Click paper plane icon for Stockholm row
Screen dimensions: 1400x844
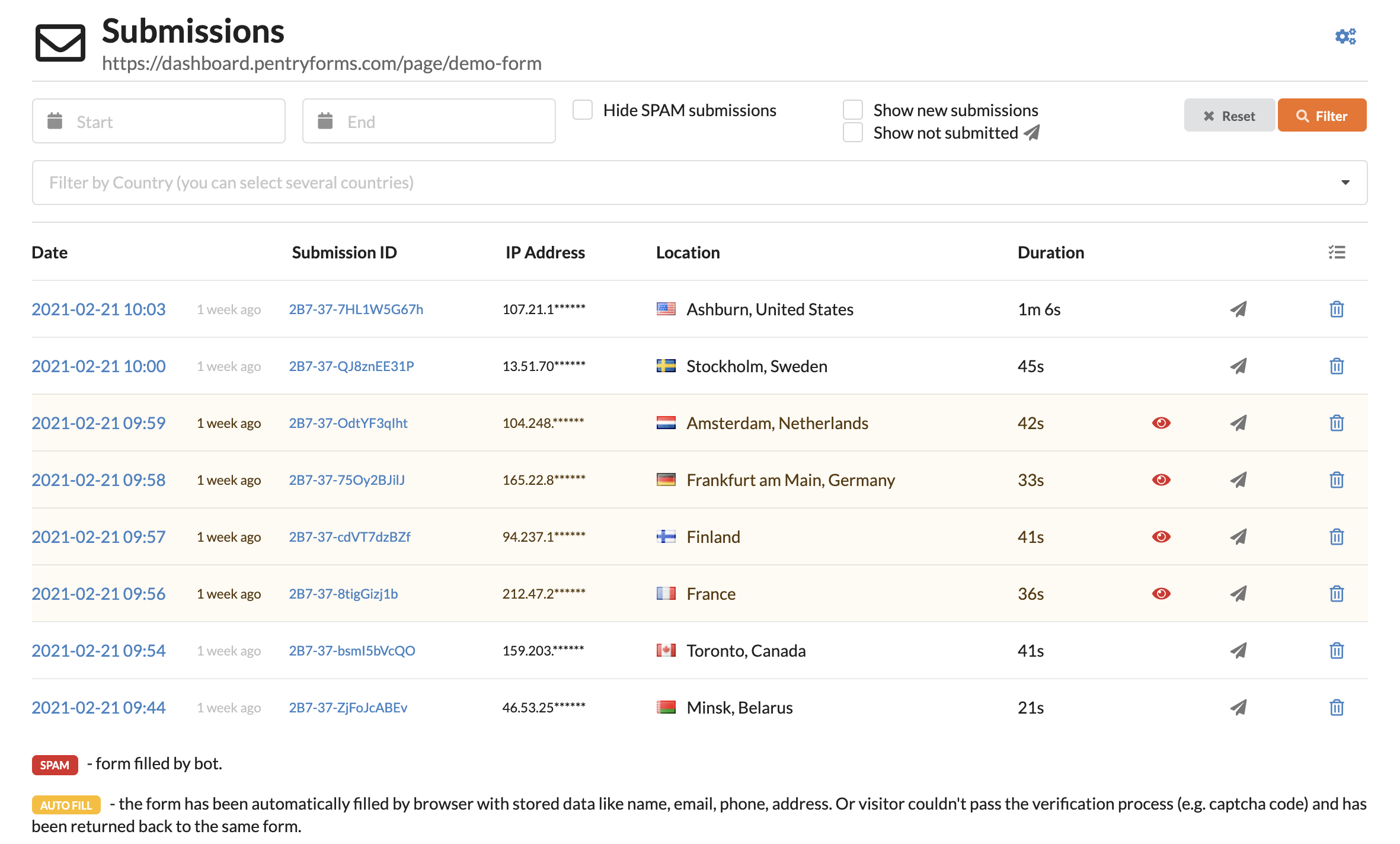click(1238, 366)
